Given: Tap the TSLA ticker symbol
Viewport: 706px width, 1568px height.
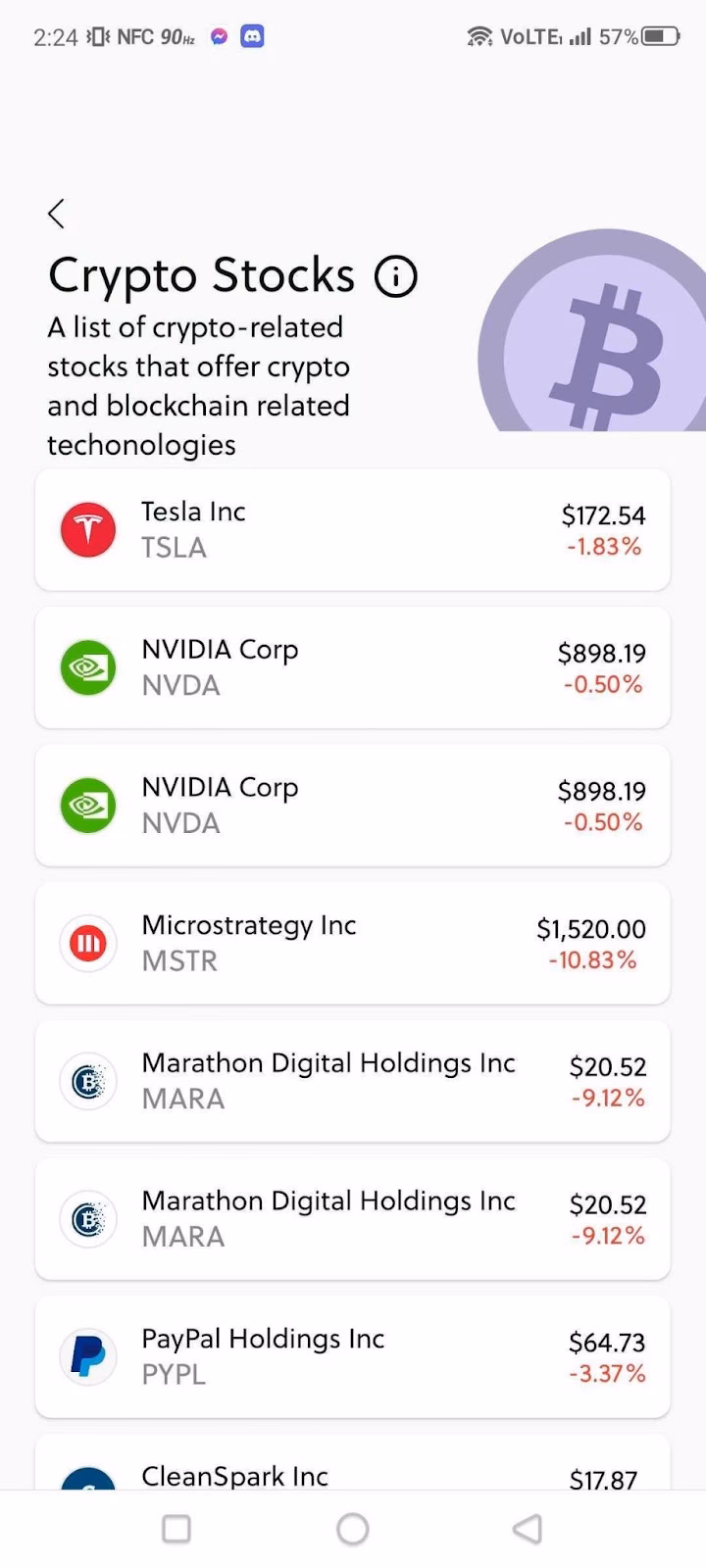Looking at the screenshot, I should point(175,548).
